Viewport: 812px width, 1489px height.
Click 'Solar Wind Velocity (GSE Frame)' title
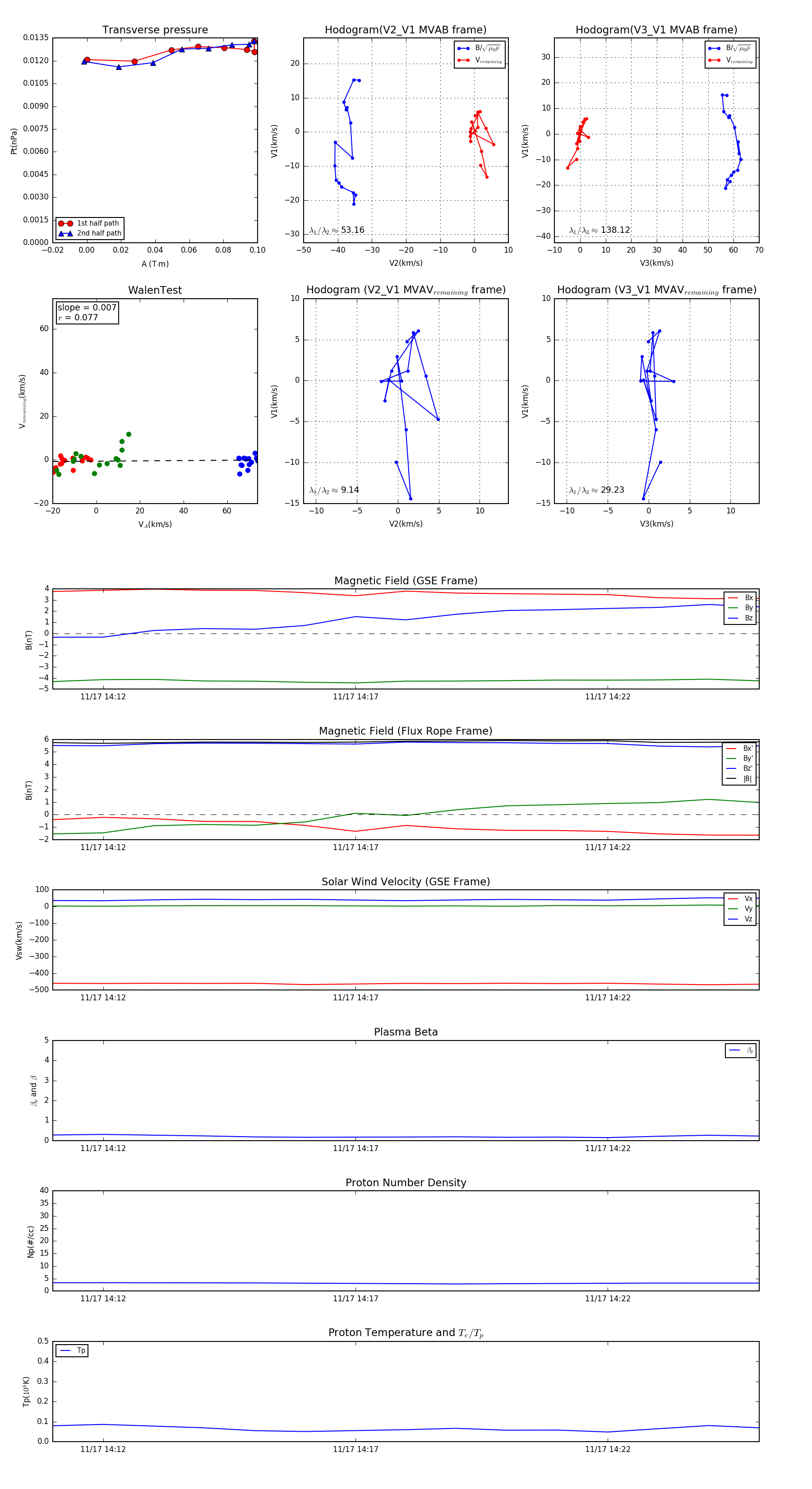click(406, 882)
